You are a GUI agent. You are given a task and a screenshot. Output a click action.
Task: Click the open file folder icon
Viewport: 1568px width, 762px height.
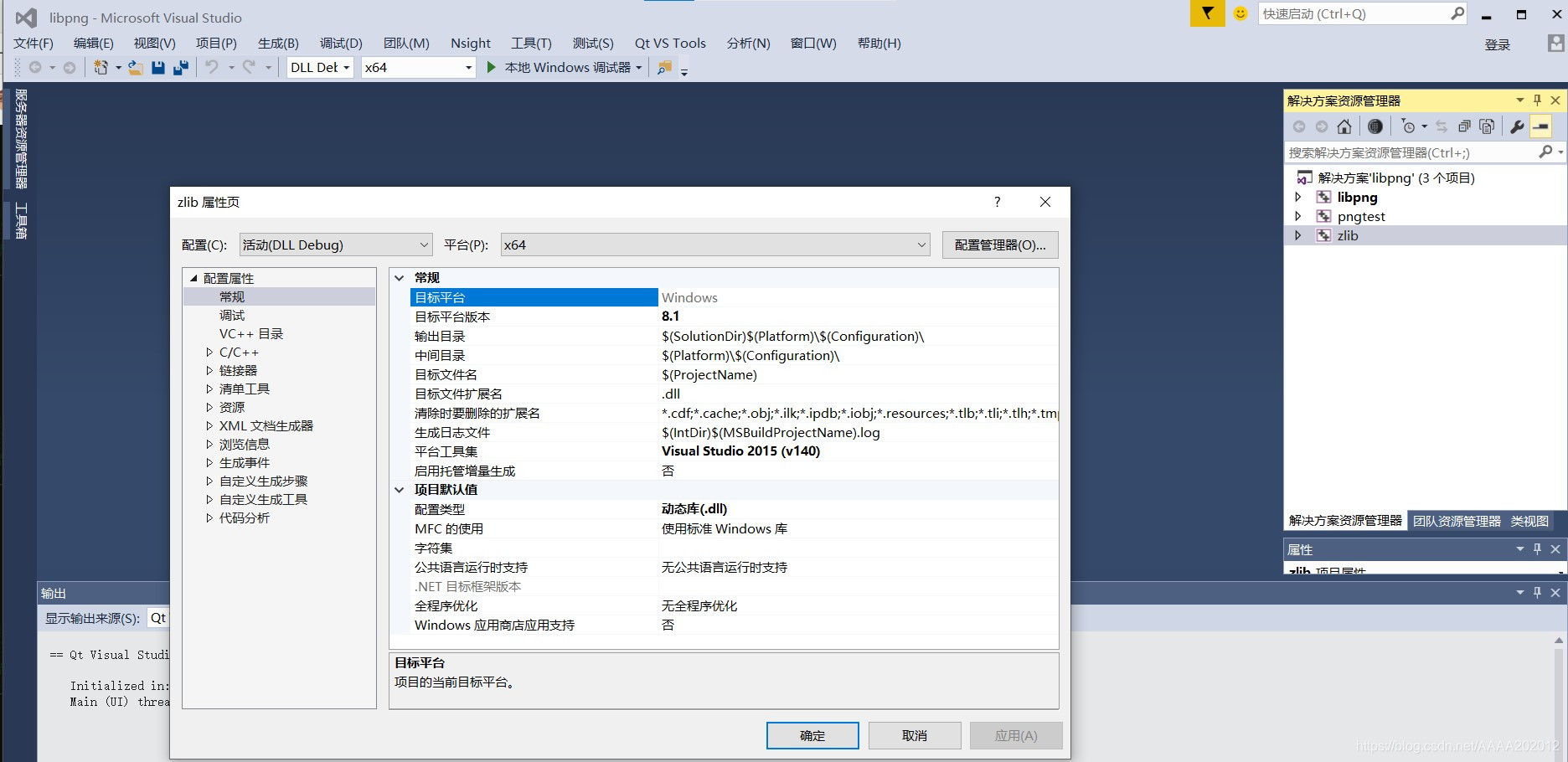tap(136, 68)
